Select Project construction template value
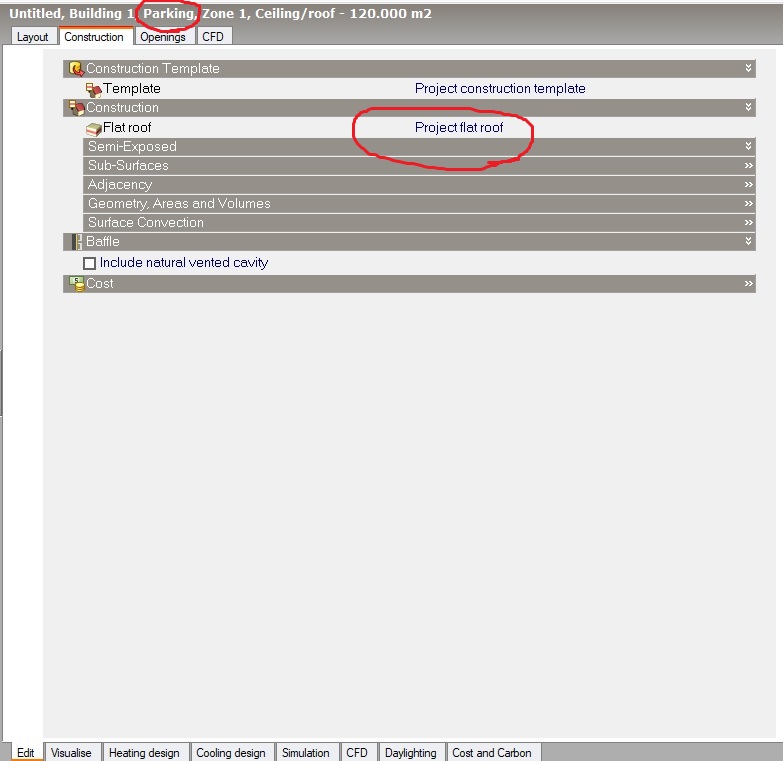 tap(500, 88)
